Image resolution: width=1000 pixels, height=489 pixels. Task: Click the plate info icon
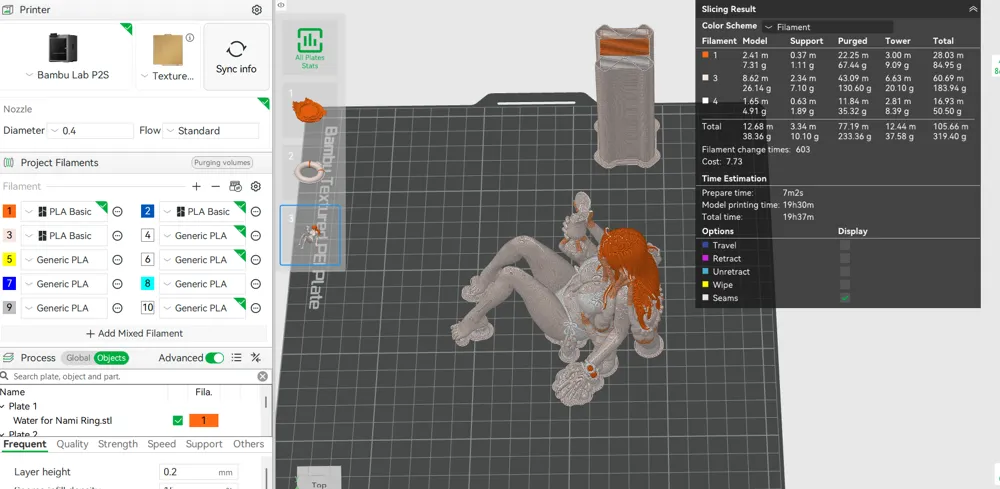click(x=189, y=38)
